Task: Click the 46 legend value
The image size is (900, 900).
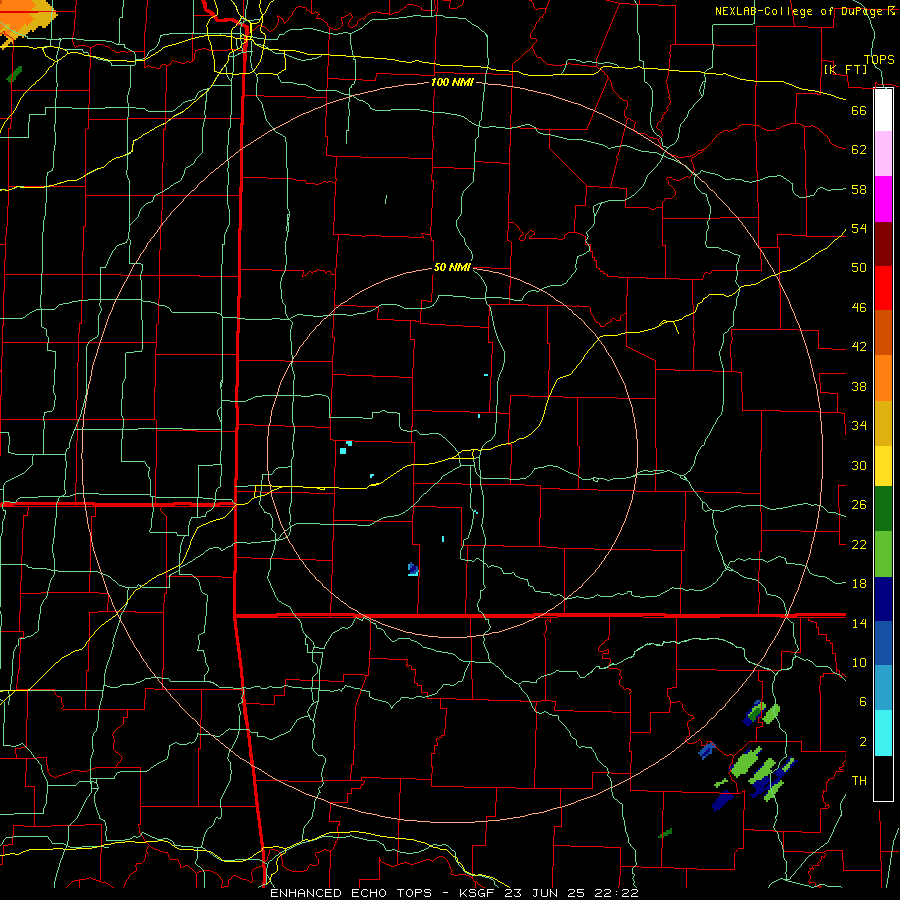Action: [x=859, y=307]
